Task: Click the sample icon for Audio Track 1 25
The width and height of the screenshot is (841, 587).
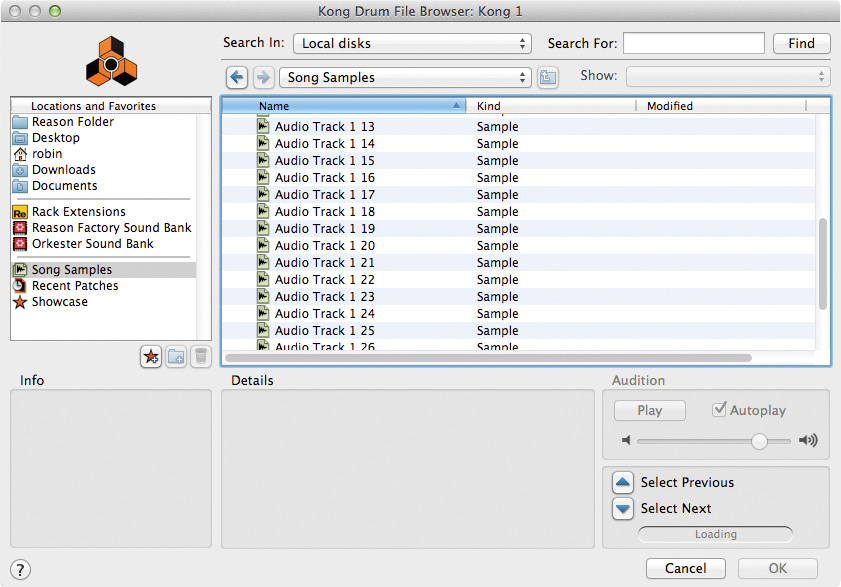Action: point(263,331)
